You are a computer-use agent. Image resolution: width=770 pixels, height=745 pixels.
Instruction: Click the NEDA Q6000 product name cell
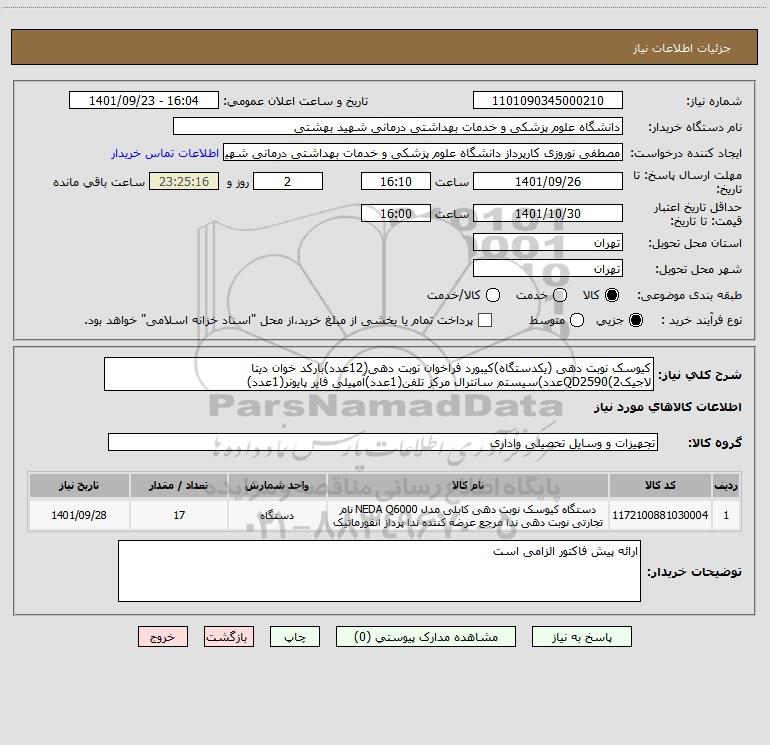[x=468, y=515]
